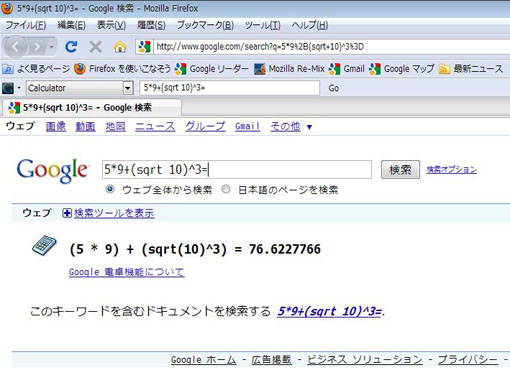Open the ファイル(F) menu

26,25
